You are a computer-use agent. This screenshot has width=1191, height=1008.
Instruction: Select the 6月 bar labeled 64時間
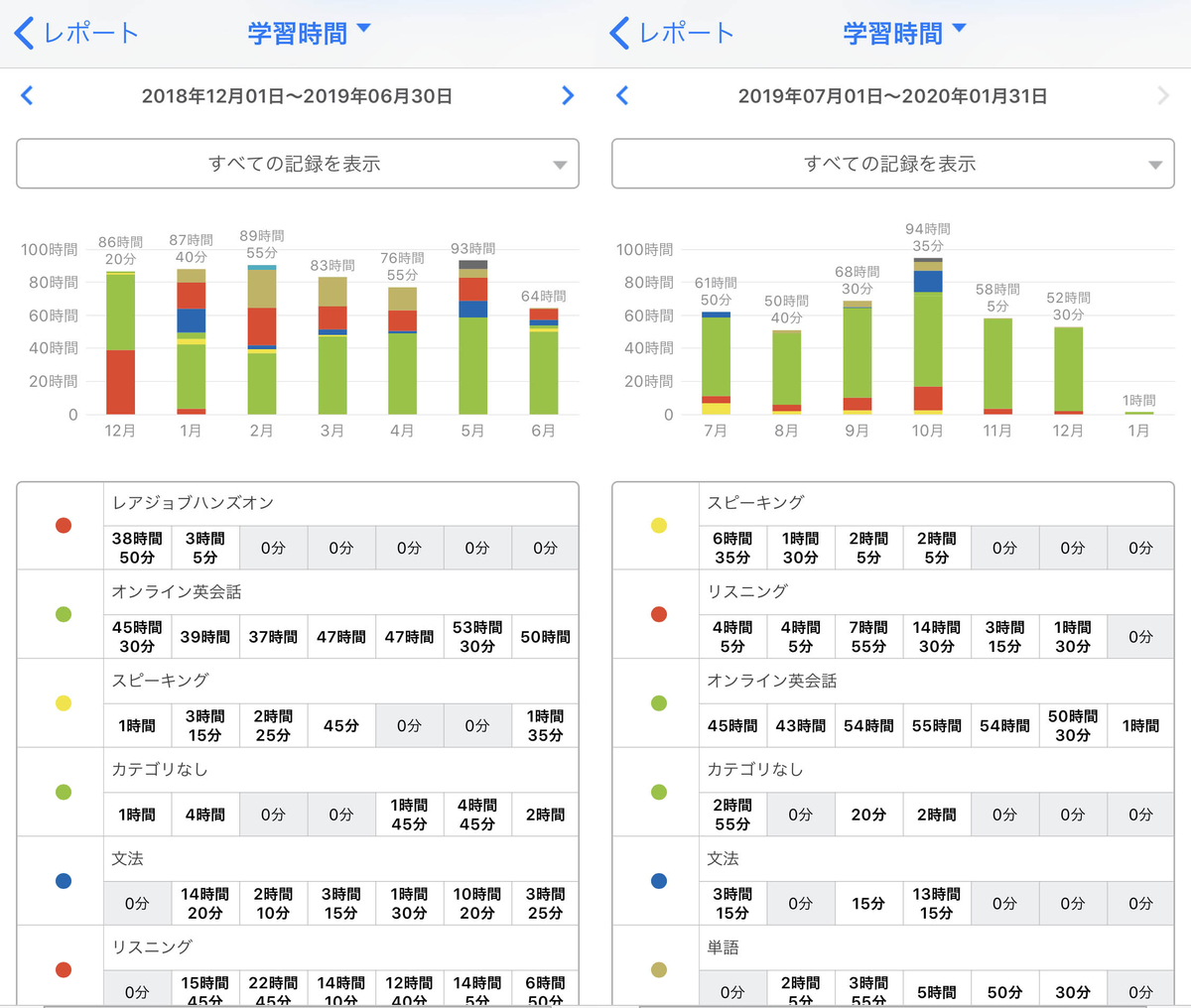[544, 361]
